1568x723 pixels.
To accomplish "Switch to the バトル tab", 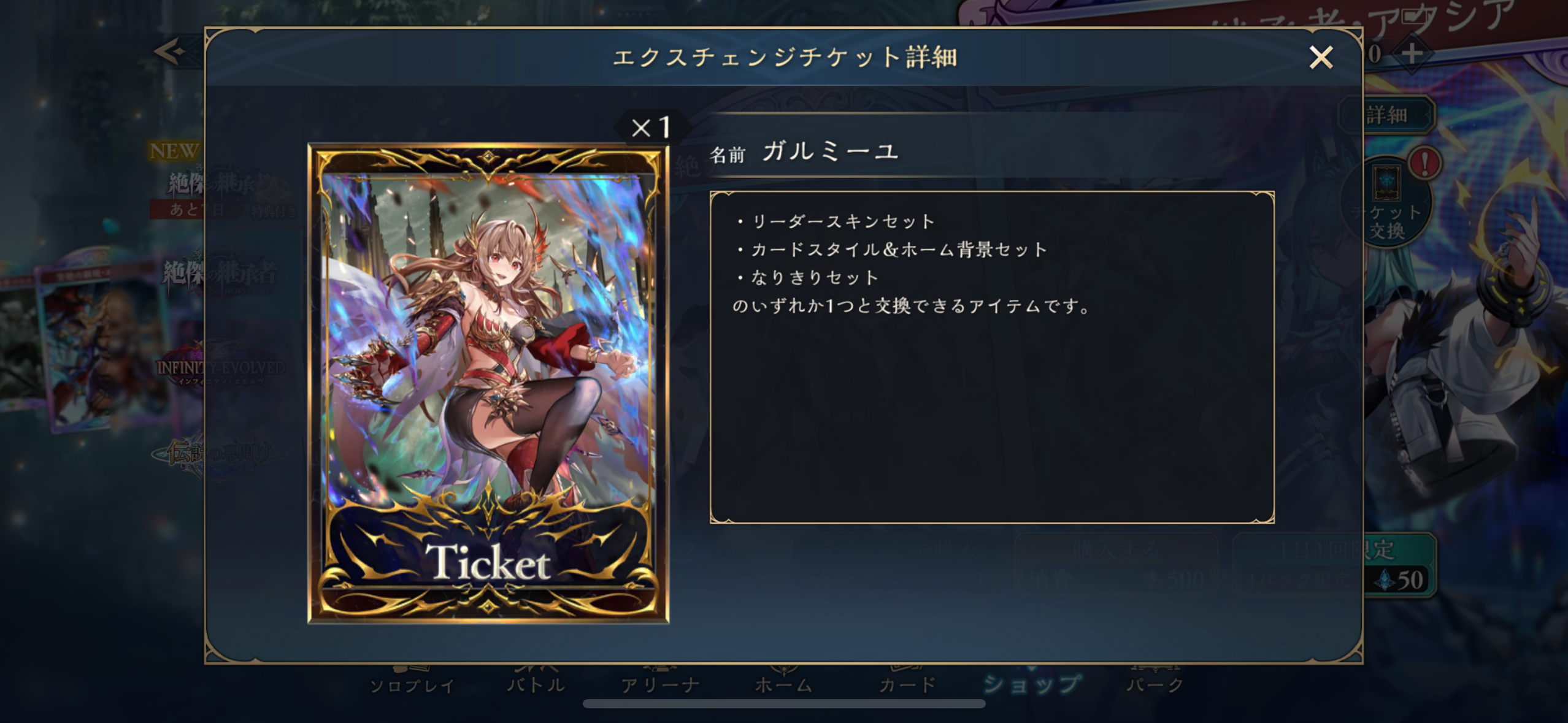I will click(536, 683).
